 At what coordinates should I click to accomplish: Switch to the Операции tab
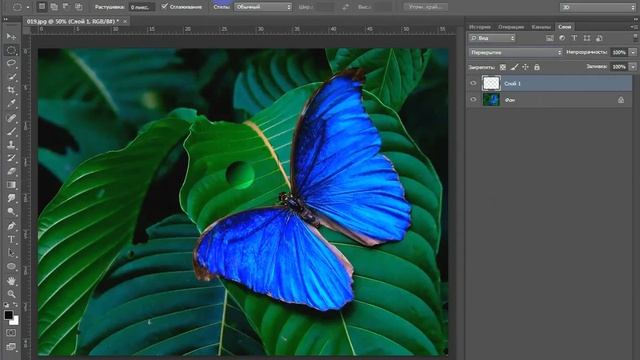pyautogui.click(x=511, y=27)
